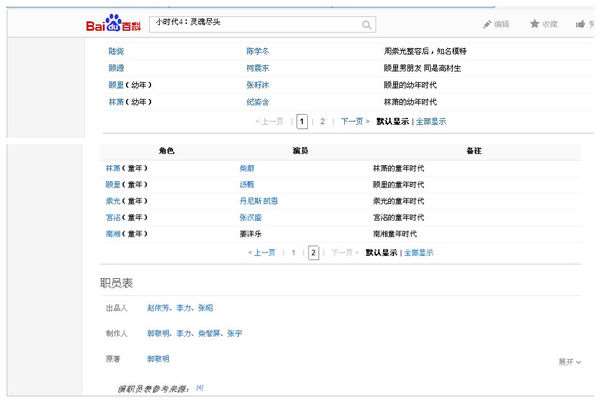Click 上一页 under the 童年 cast table
600x403 pixels.
[262, 253]
